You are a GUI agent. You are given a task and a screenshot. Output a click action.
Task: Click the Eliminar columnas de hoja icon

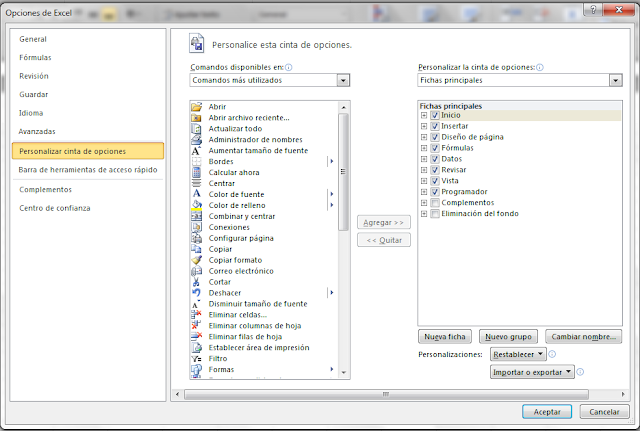pyautogui.click(x=197, y=326)
